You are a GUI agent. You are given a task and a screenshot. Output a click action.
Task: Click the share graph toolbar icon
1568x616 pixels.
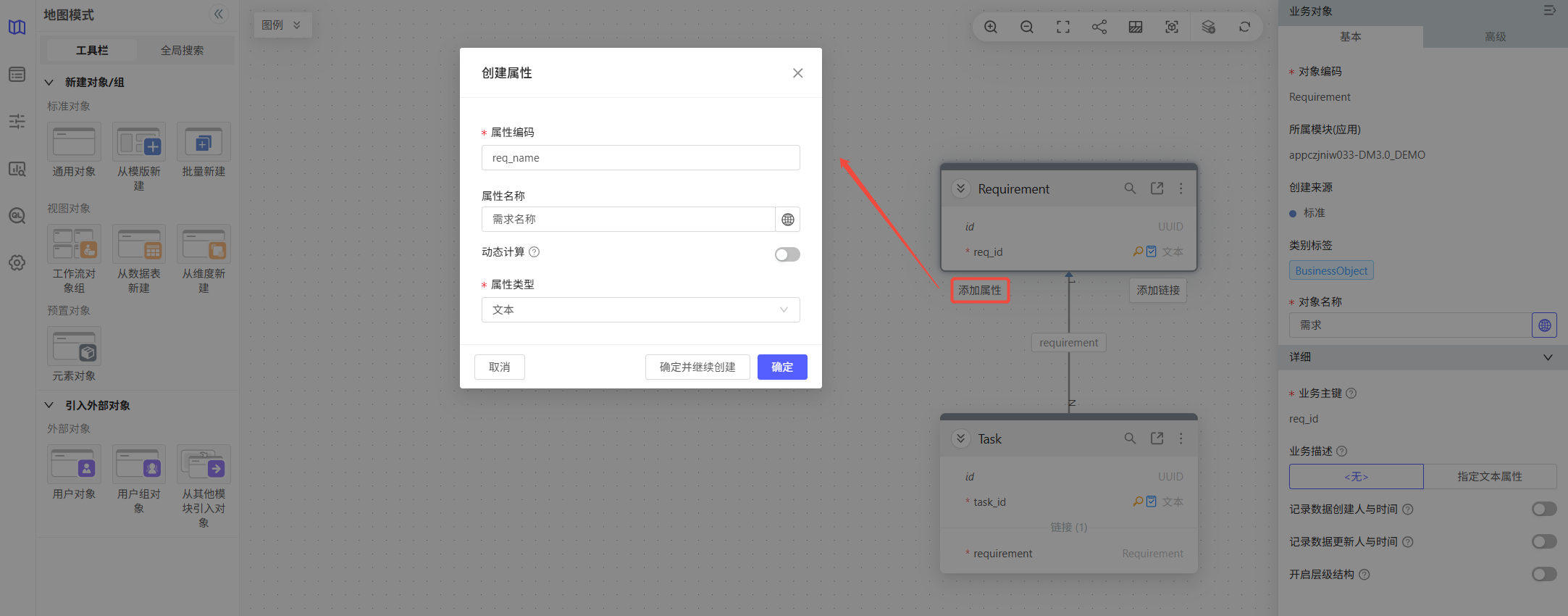(1099, 27)
